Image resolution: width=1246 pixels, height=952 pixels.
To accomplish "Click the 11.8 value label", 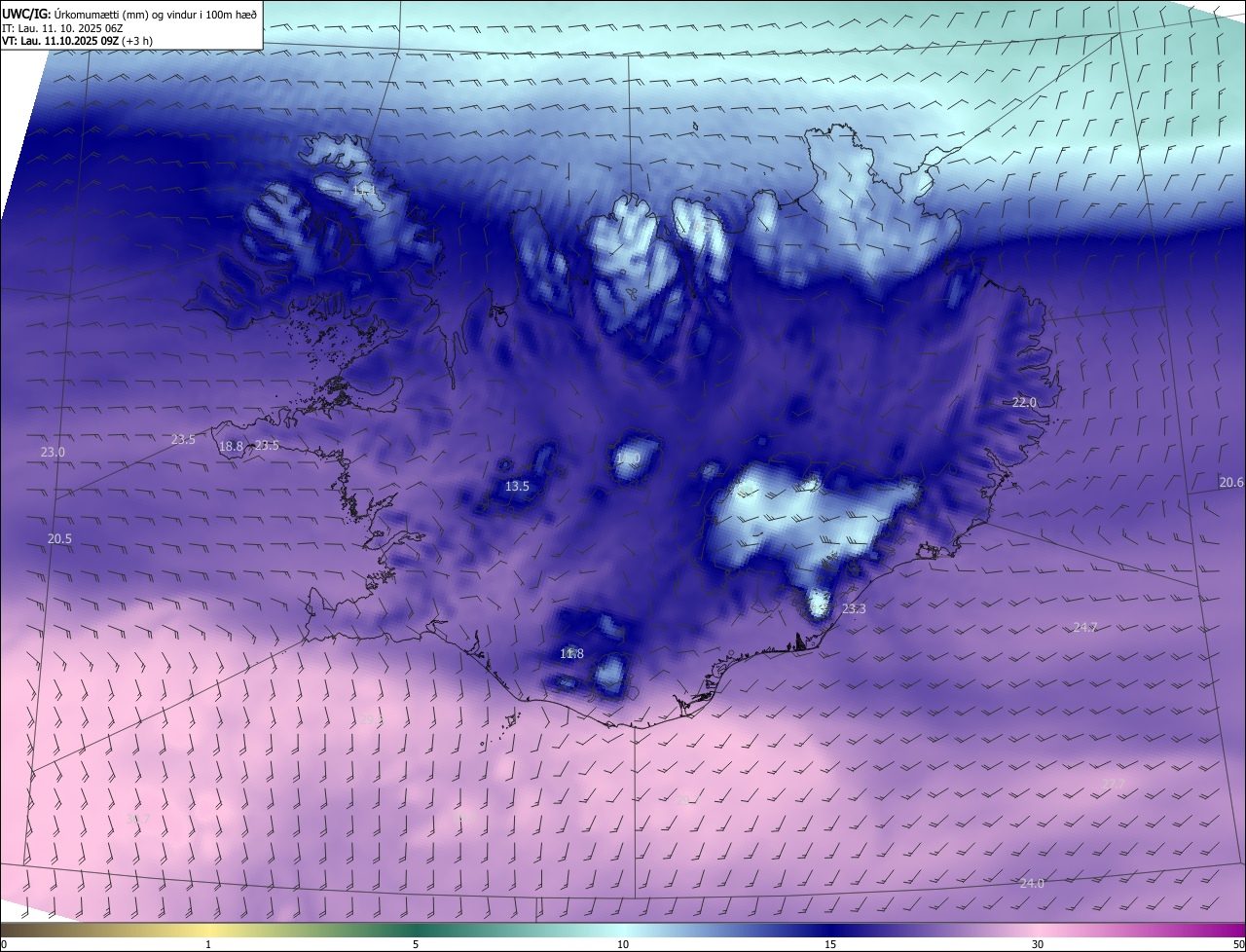I will click(571, 653).
